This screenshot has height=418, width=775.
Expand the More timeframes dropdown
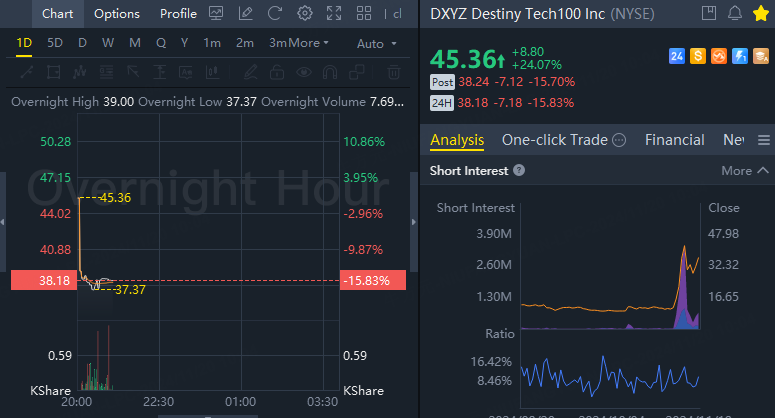pos(308,43)
